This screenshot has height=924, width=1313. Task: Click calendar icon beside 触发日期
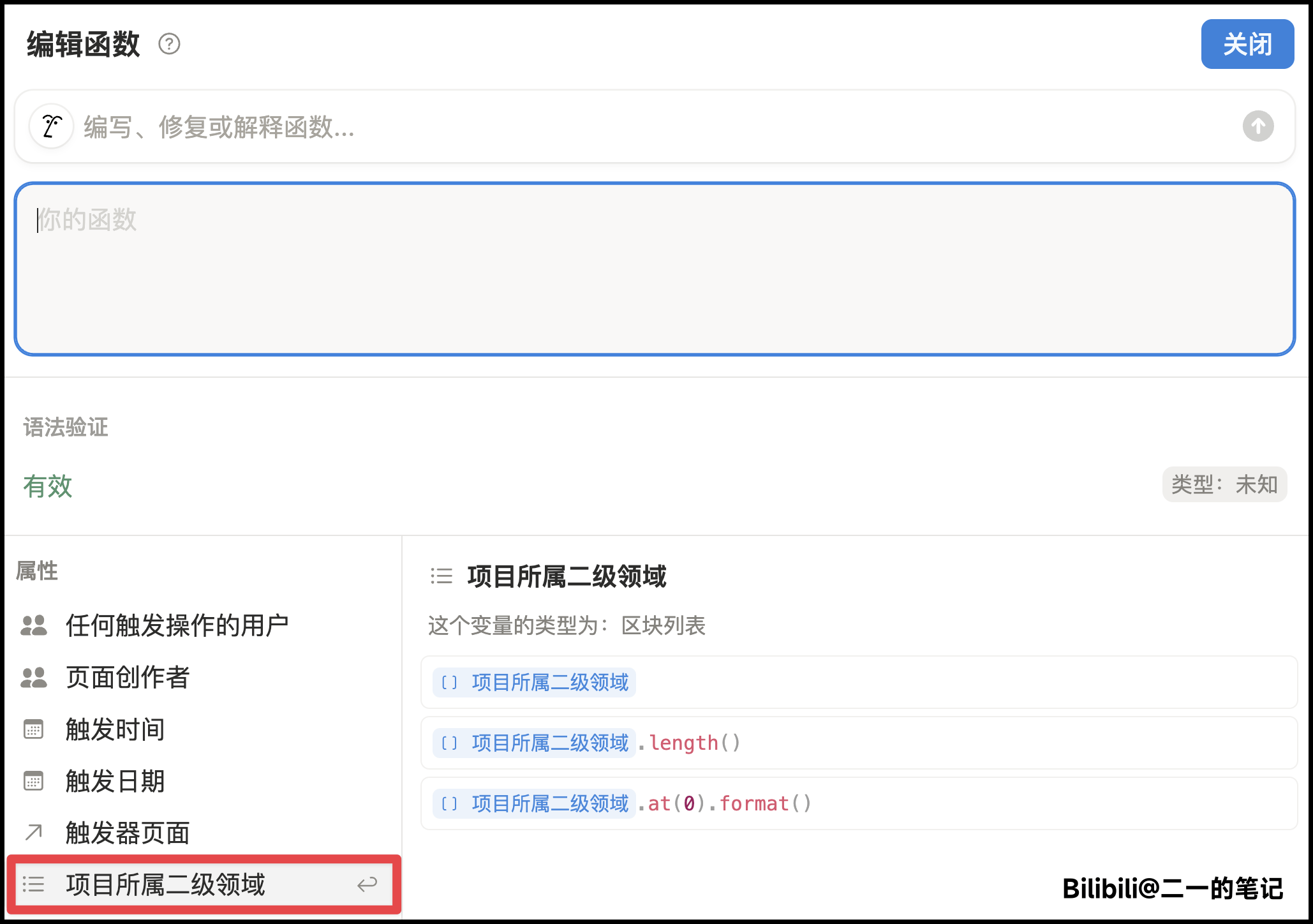33,781
